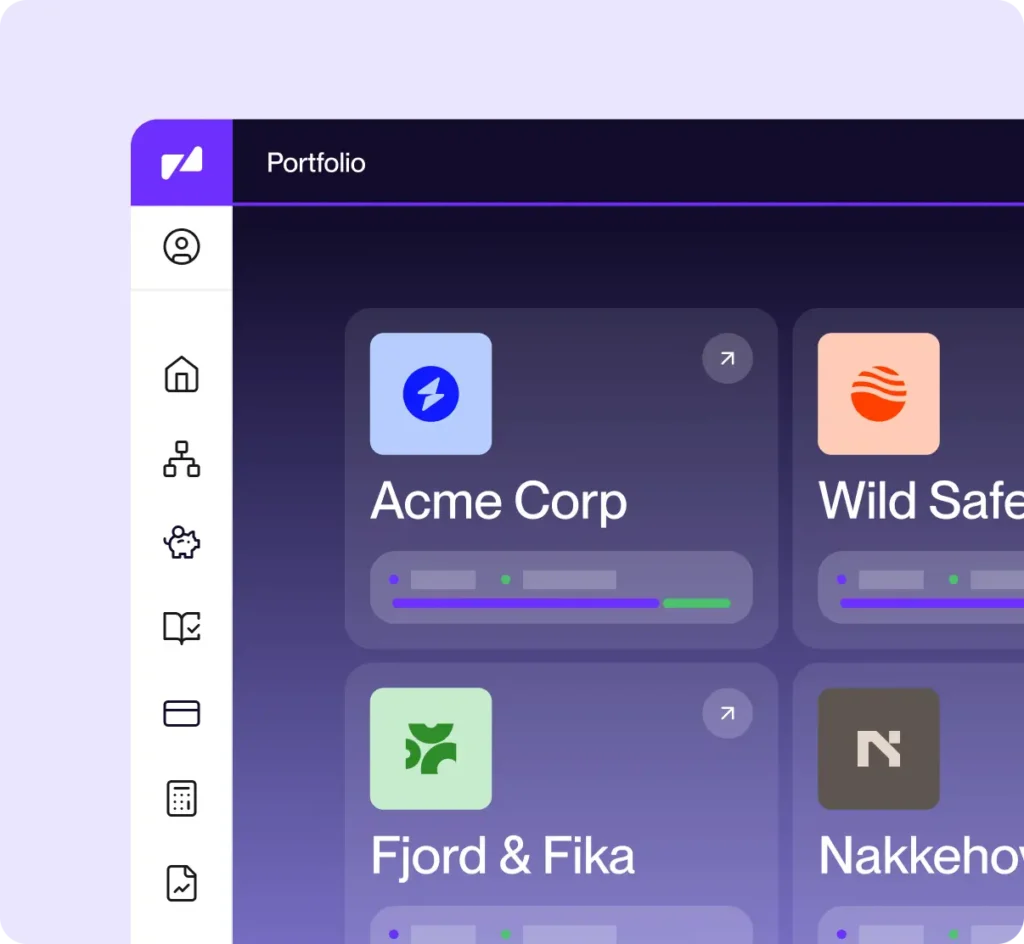
Task: Select the credit card payments icon
Action: click(x=181, y=713)
